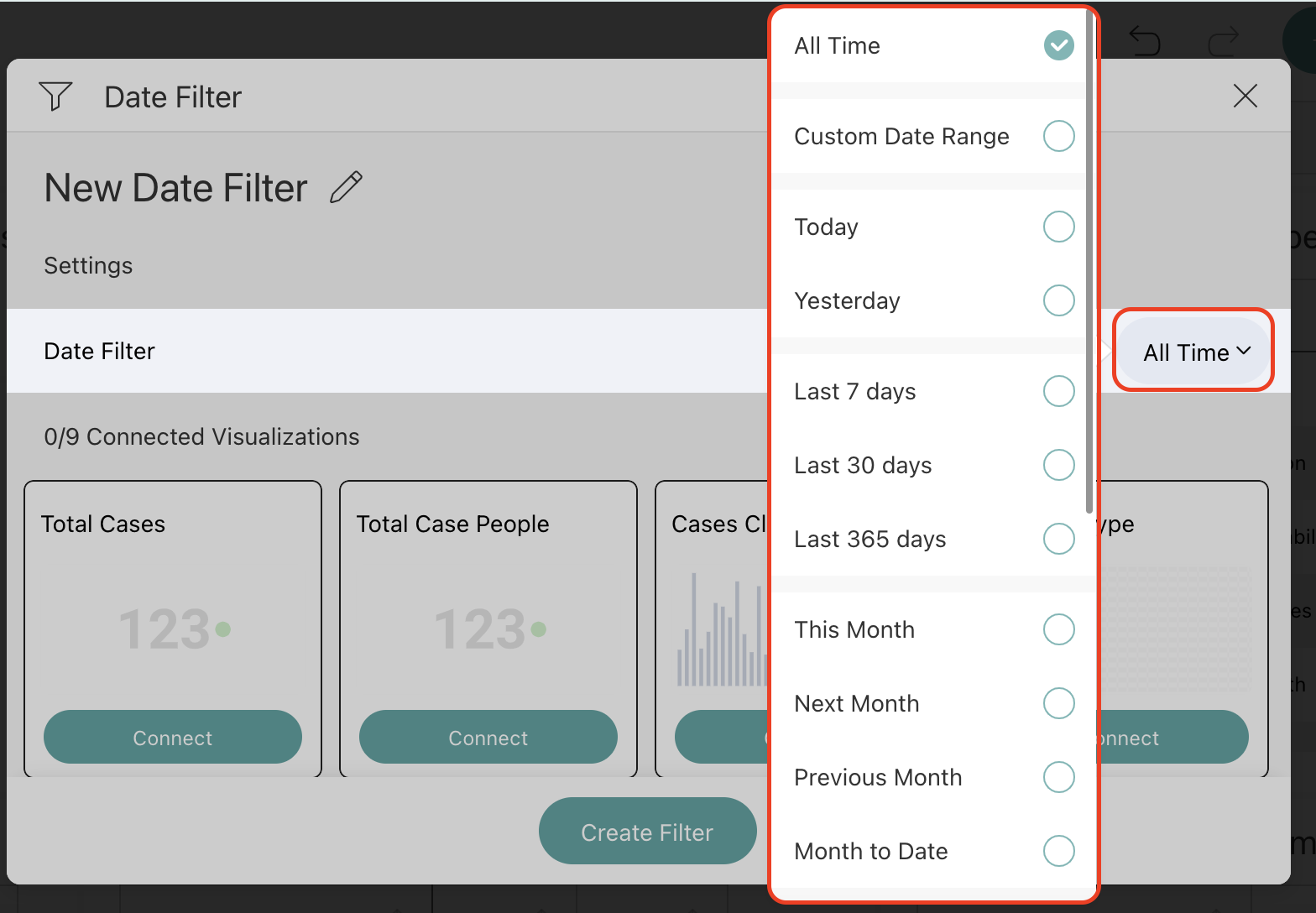
Task: Choose This Month from the list
Action: coord(1057,629)
